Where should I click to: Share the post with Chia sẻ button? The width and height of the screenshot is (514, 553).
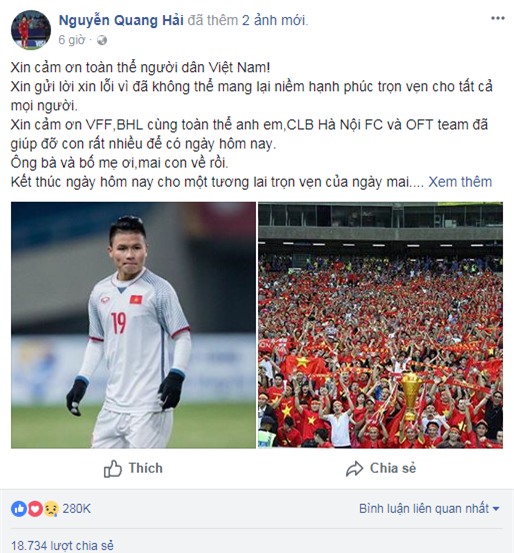click(x=381, y=469)
